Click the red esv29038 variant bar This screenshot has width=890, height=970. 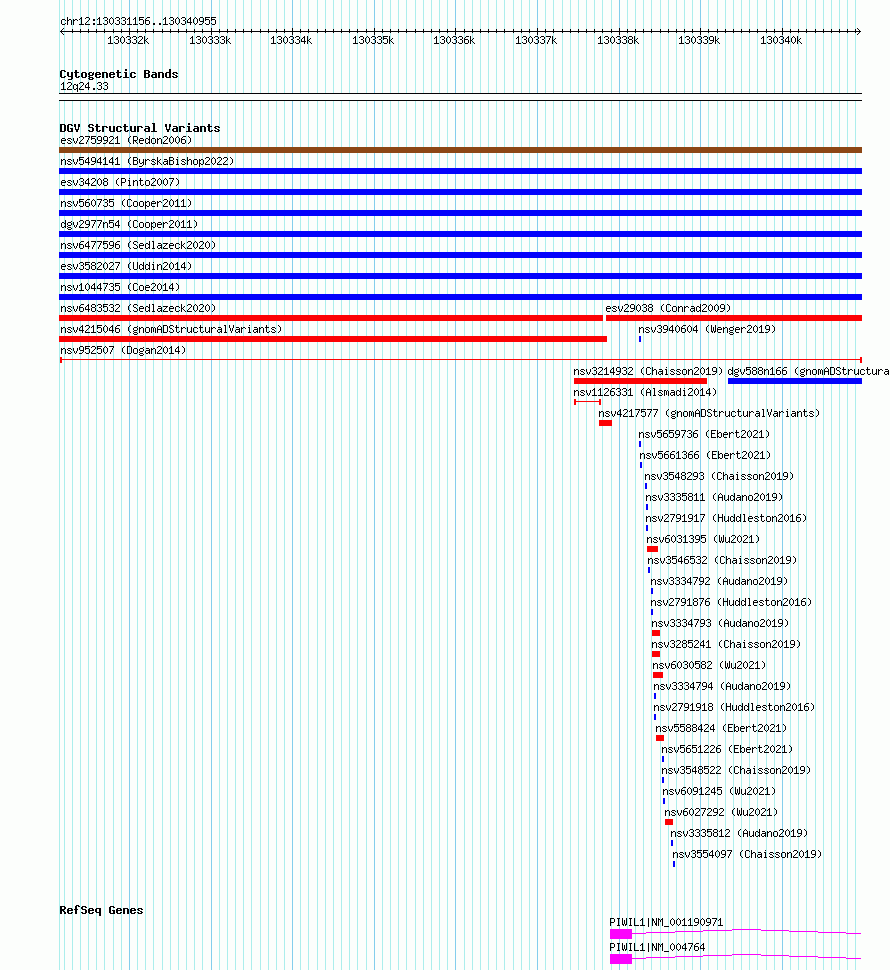tap(734, 318)
